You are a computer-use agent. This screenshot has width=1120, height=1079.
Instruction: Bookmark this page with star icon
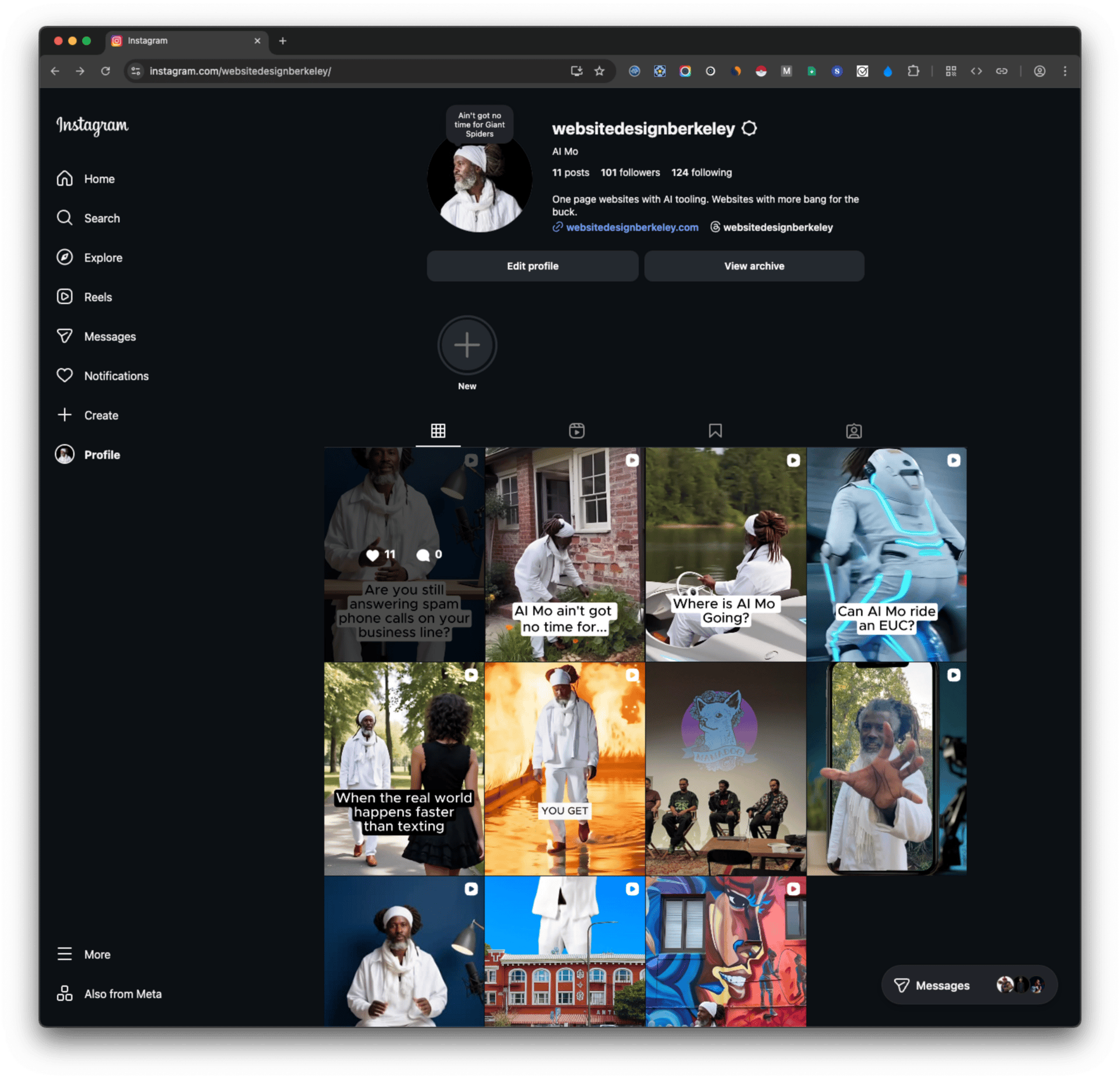[599, 71]
